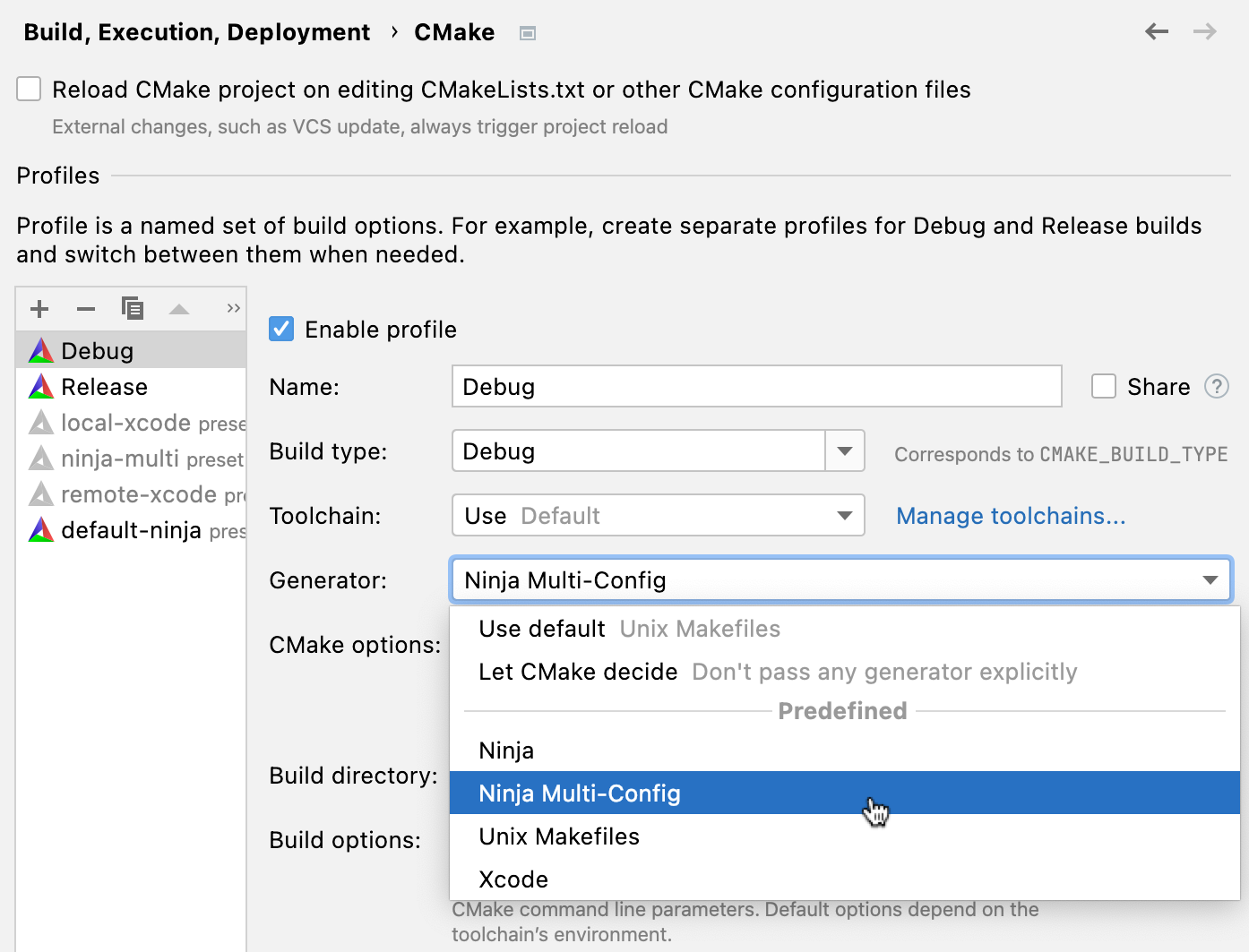The height and width of the screenshot is (952, 1249).
Task: Choose Let CMake decide generator option
Action: point(844,672)
